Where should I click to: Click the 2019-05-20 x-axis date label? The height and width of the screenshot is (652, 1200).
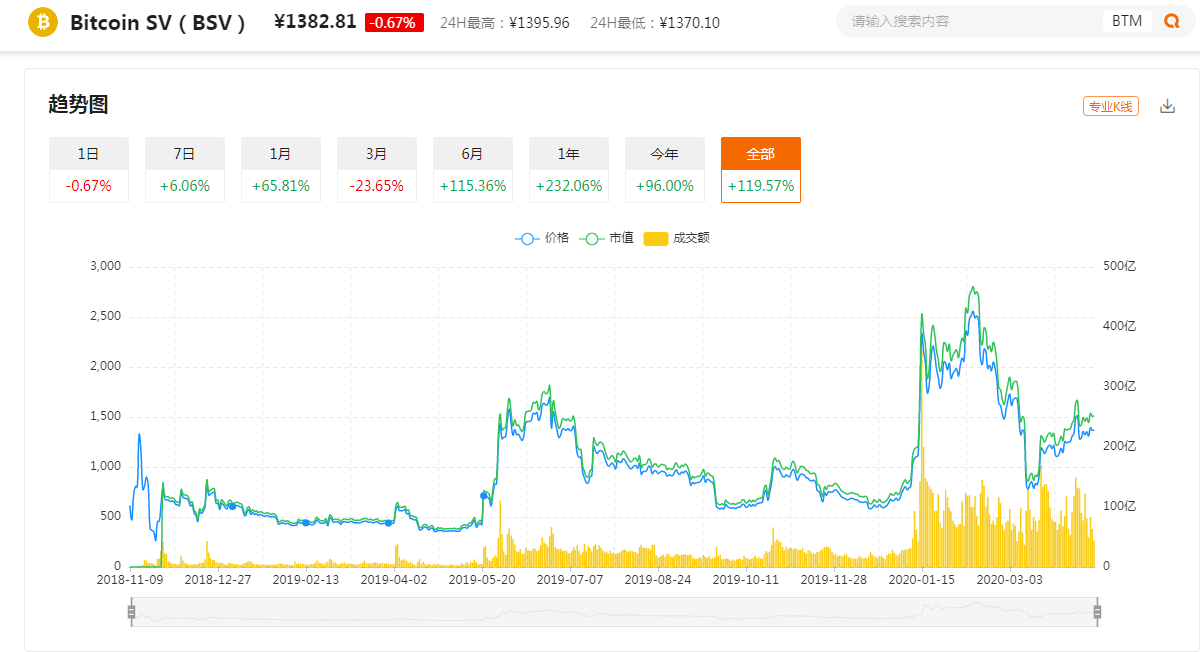[482, 579]
